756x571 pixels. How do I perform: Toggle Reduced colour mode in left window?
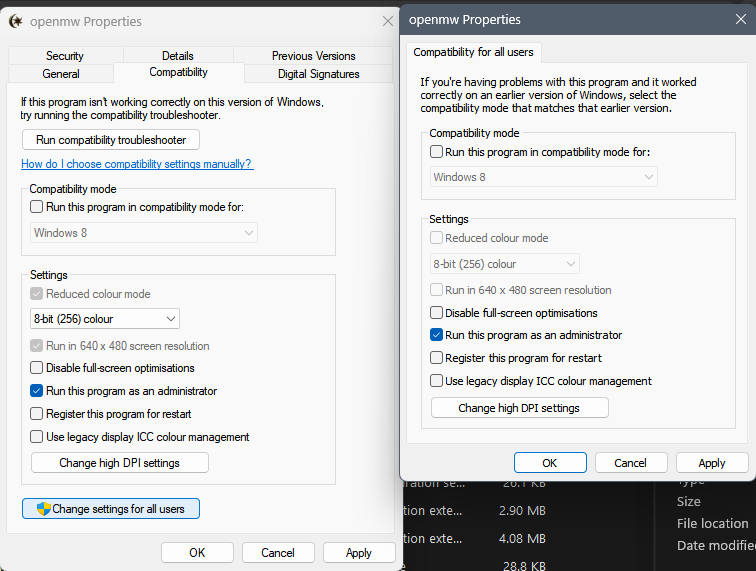[37, 294]
